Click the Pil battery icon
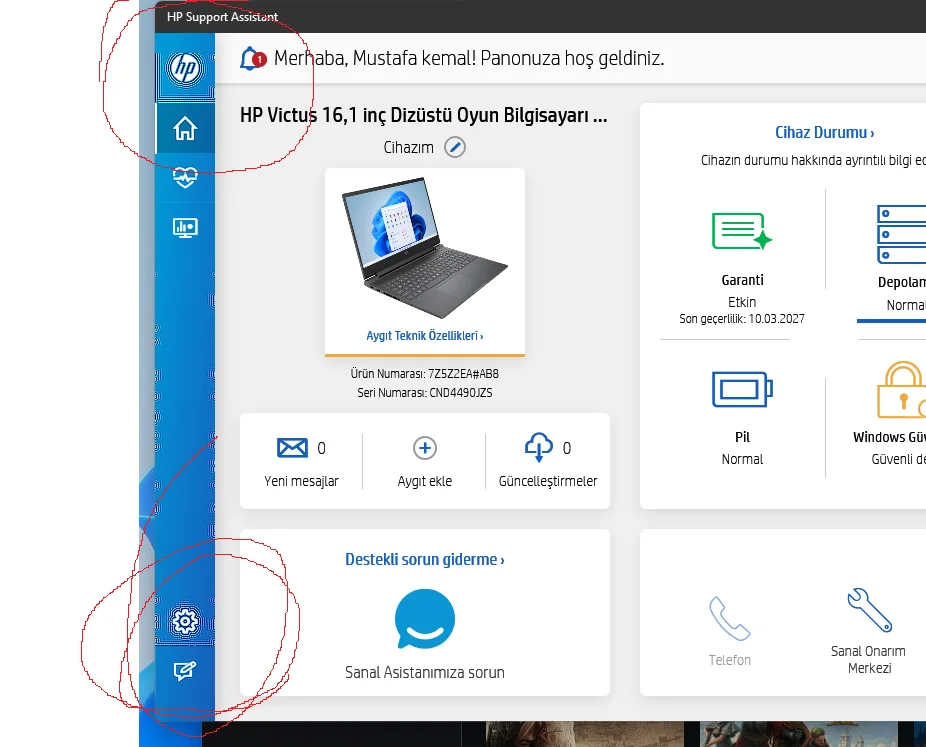The width and height of the screenshot is (926, 747). [x=742, y=389]
